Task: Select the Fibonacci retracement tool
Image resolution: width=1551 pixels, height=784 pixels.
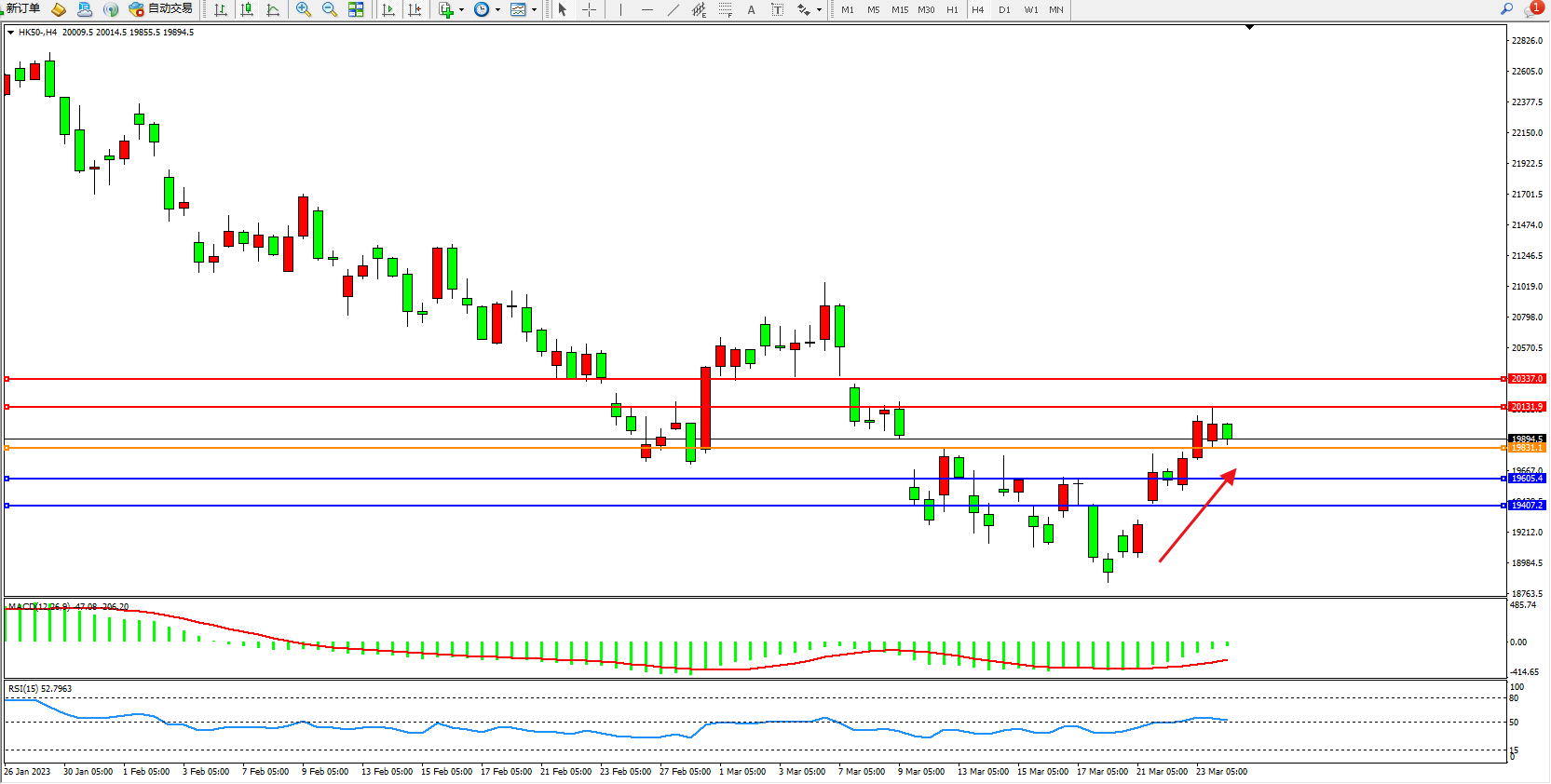Action: click(725, 10)
